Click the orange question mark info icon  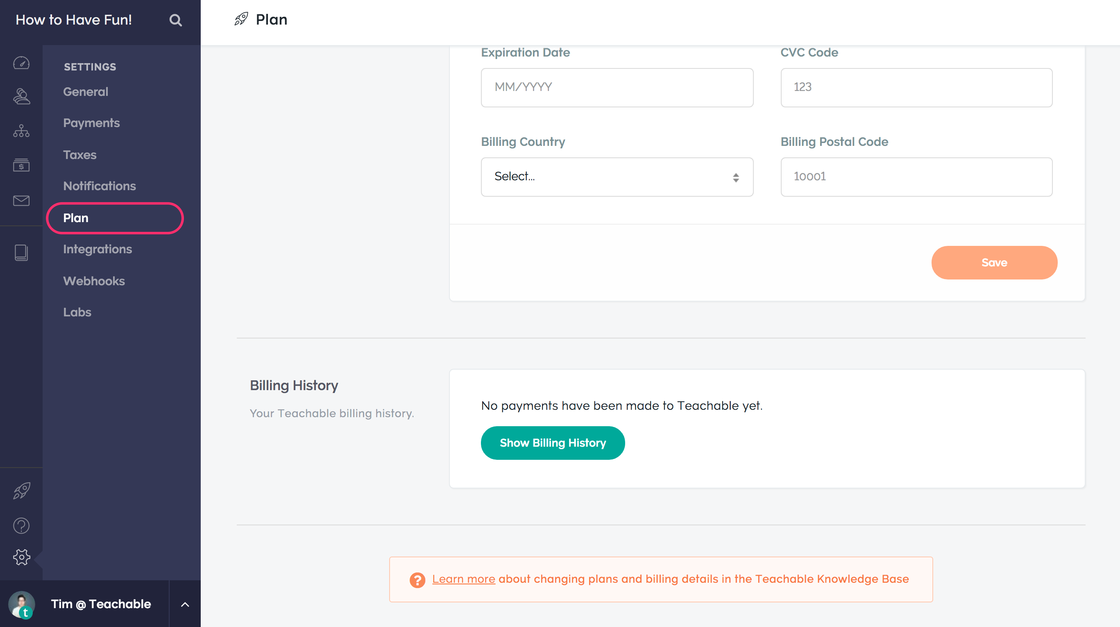click(x=417, y=580)
